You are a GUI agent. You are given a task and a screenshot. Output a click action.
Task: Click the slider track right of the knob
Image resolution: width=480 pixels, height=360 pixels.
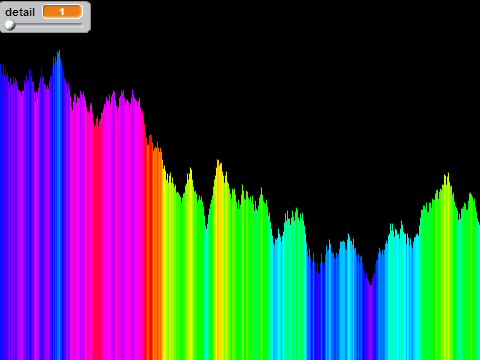pyautogui.click(x=48, y=24)
